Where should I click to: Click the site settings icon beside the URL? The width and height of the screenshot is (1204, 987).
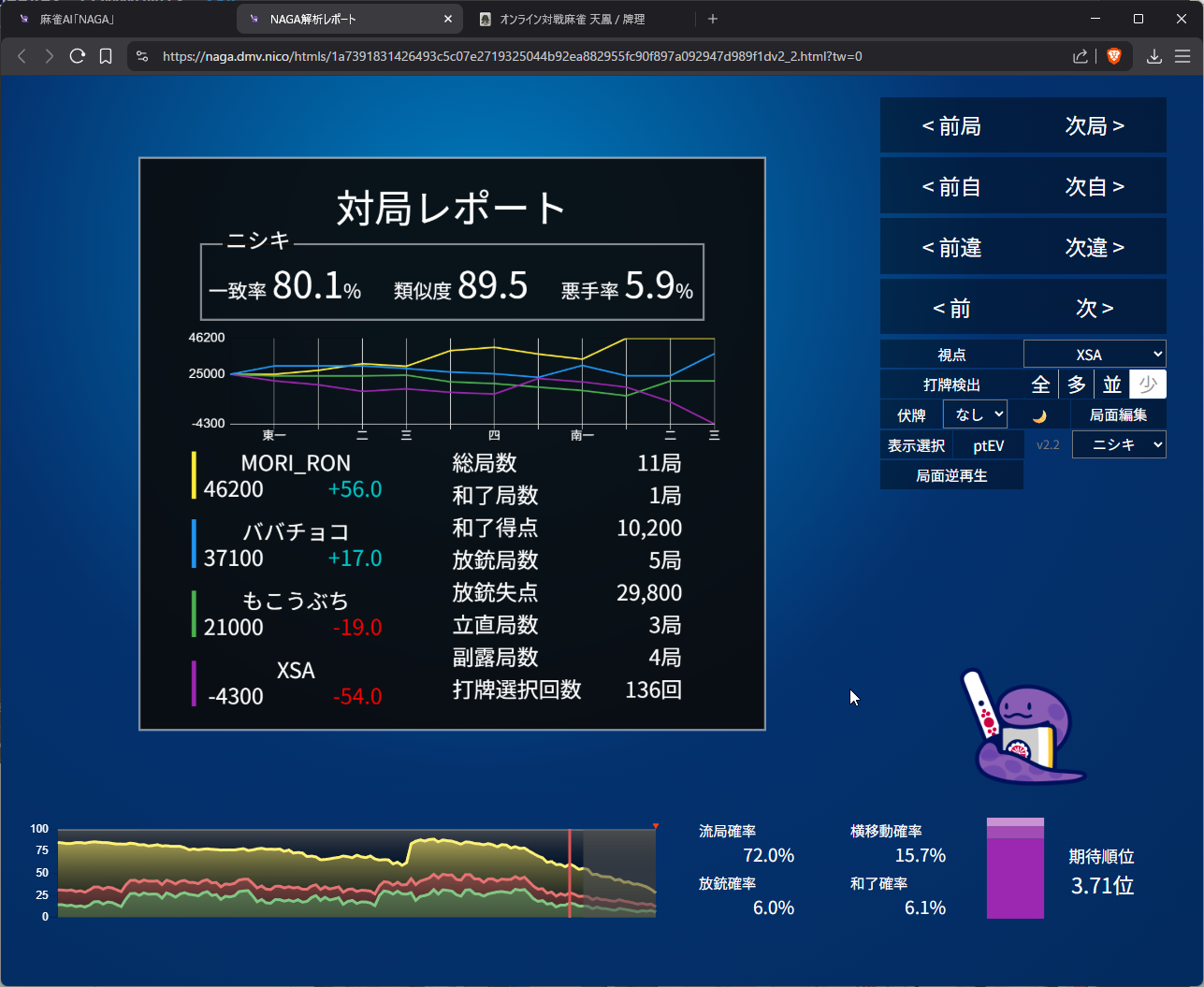pos(142,56)
